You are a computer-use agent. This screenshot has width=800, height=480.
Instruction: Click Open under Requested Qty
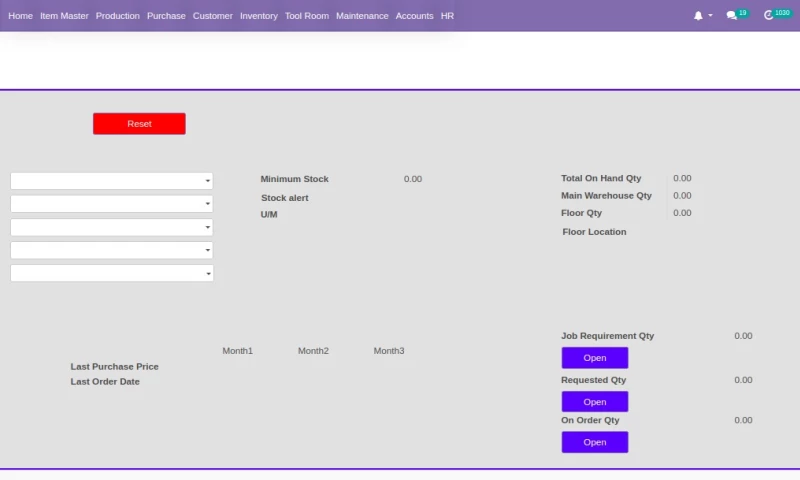click(595, 402)
